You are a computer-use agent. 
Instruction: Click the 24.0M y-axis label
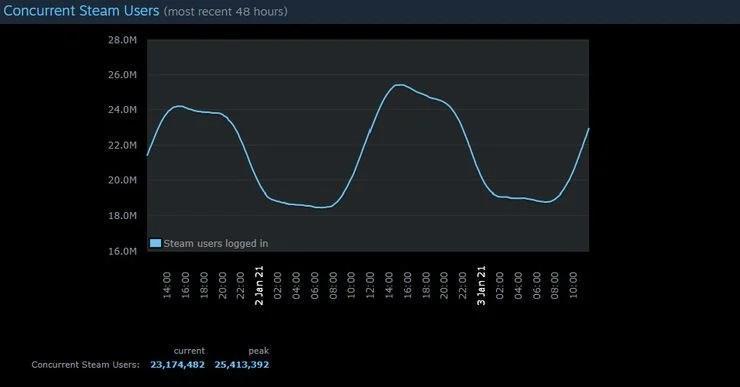pos(122,110)
